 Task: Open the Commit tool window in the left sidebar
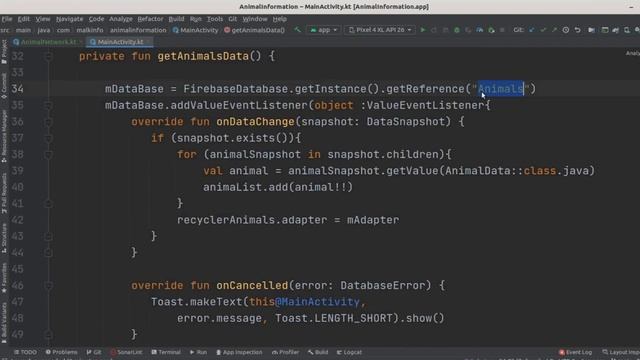point(4,86)
